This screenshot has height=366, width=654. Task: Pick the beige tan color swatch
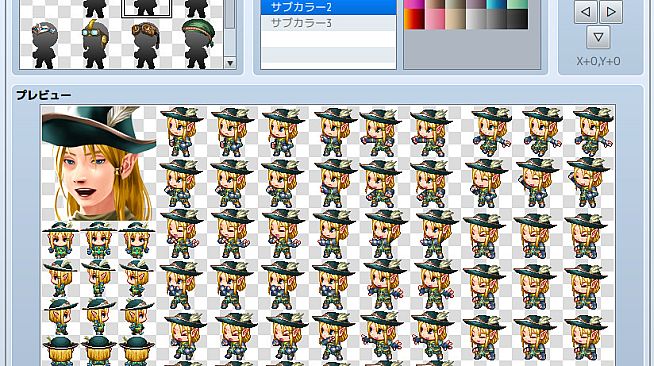455,19
